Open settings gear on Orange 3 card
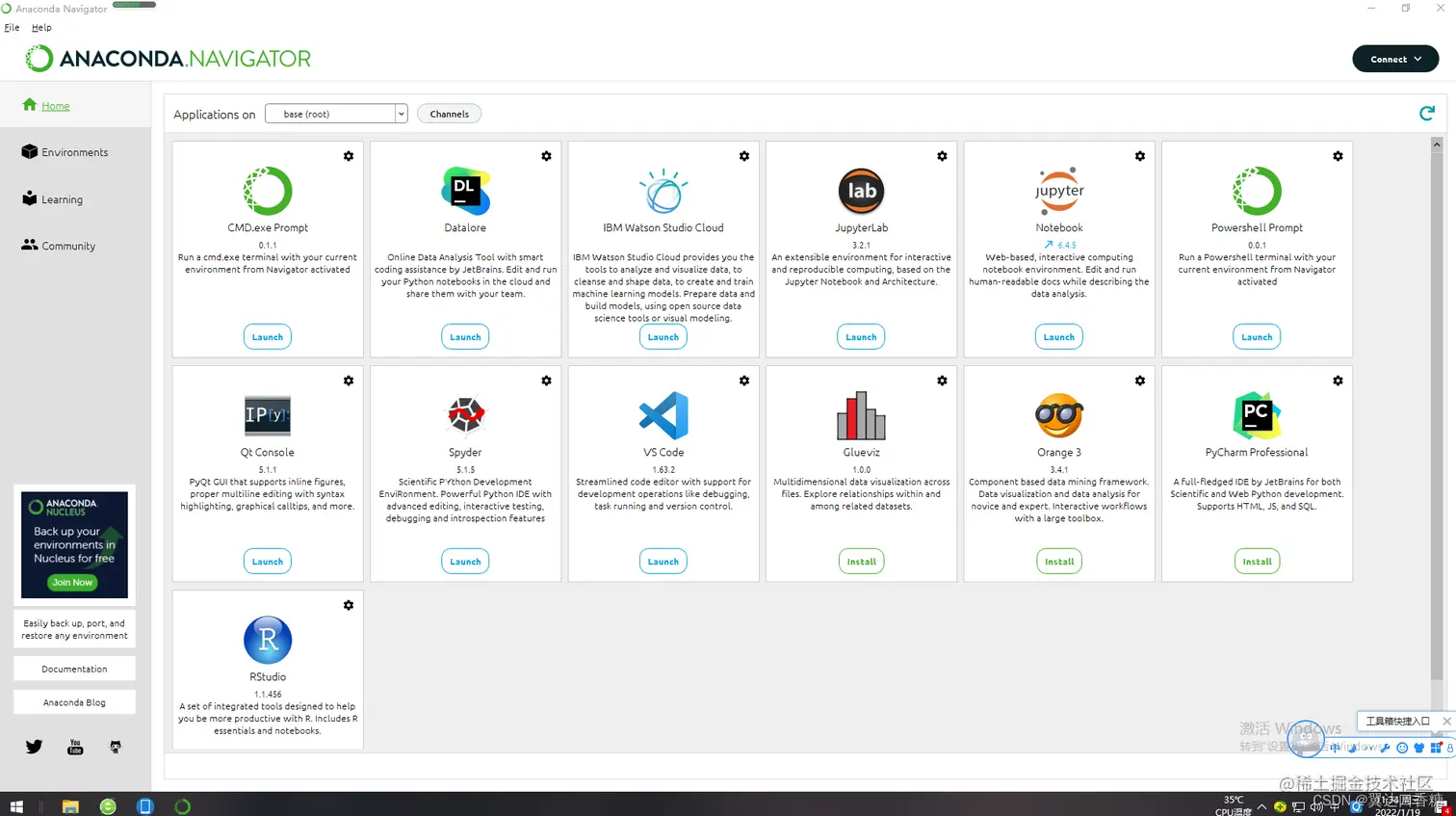This screenshot has width=1456, height=816. [1140, 381]
